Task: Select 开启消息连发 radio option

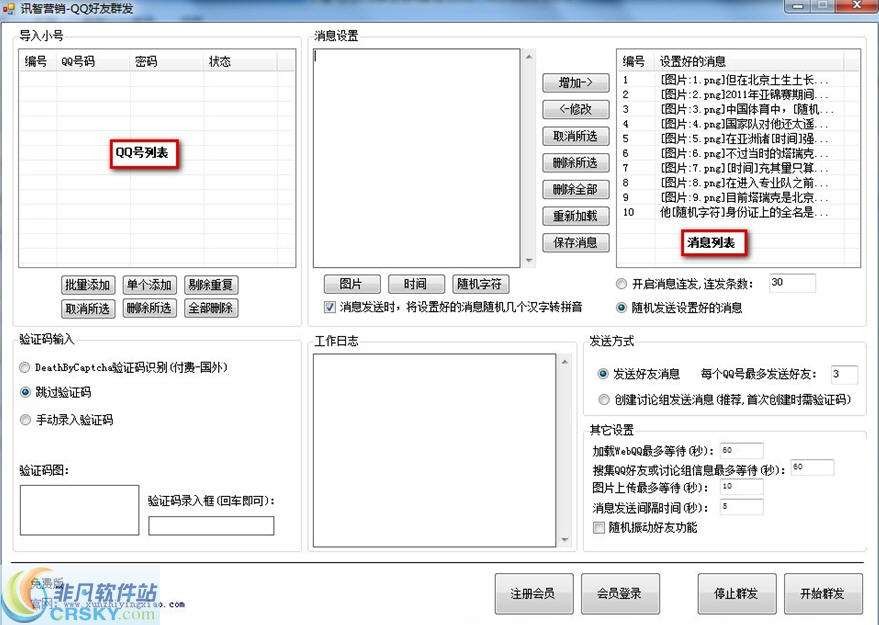Action: pyautogui.click(x=621, y=284)
